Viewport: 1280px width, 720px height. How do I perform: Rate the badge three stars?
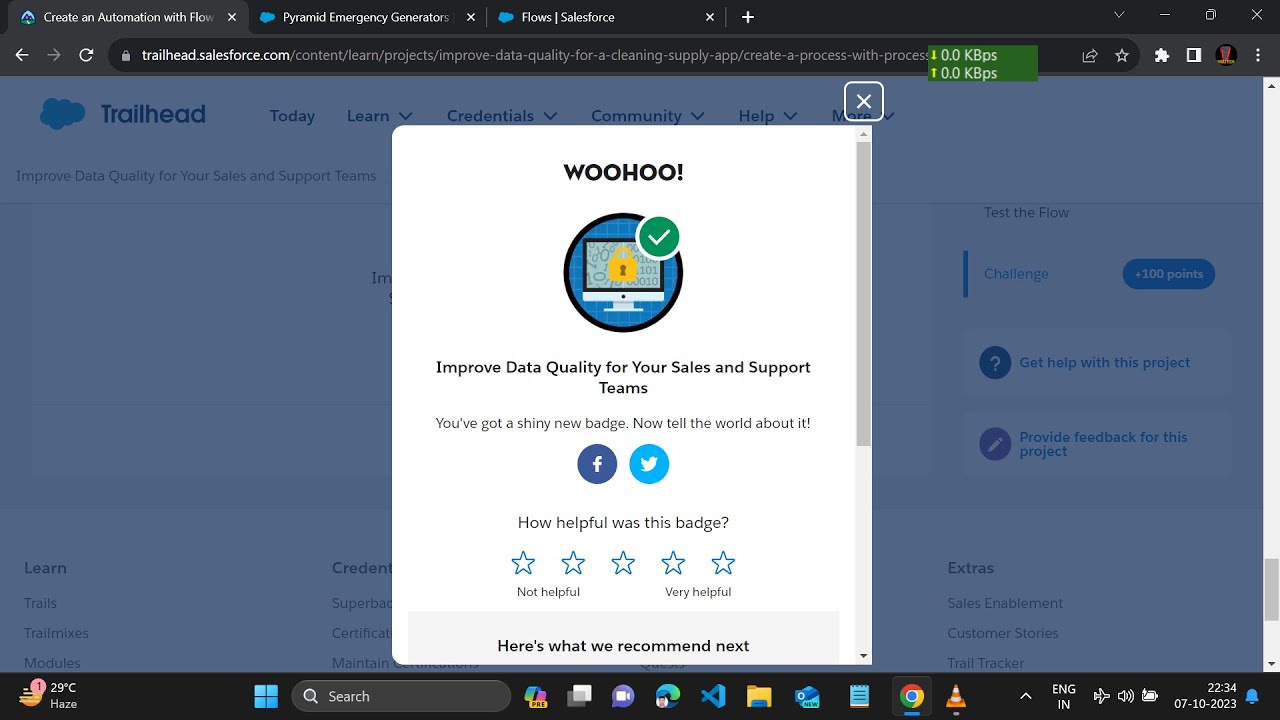(623, 563)
